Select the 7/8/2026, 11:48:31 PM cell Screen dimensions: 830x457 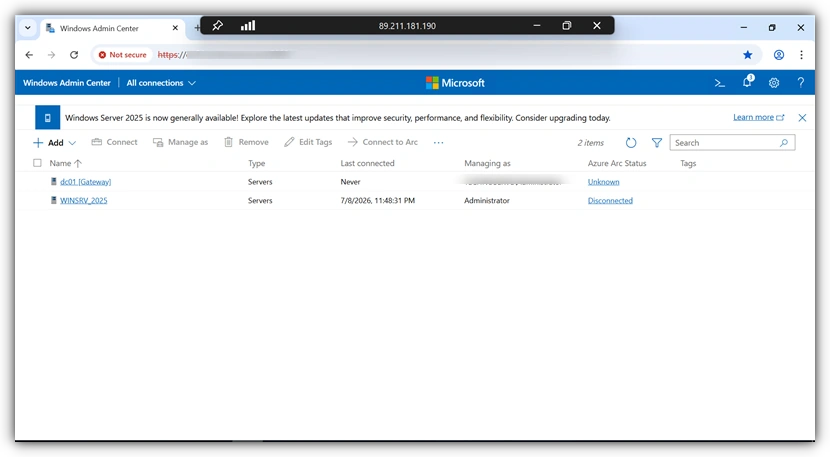point(377,200)
